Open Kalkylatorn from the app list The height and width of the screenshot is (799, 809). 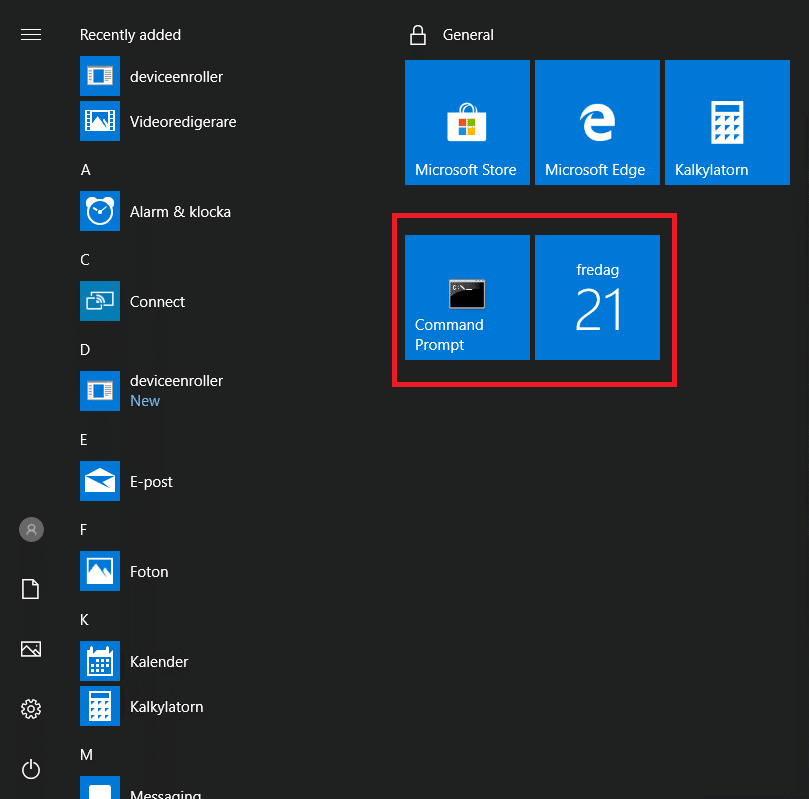tap(142, 706)
